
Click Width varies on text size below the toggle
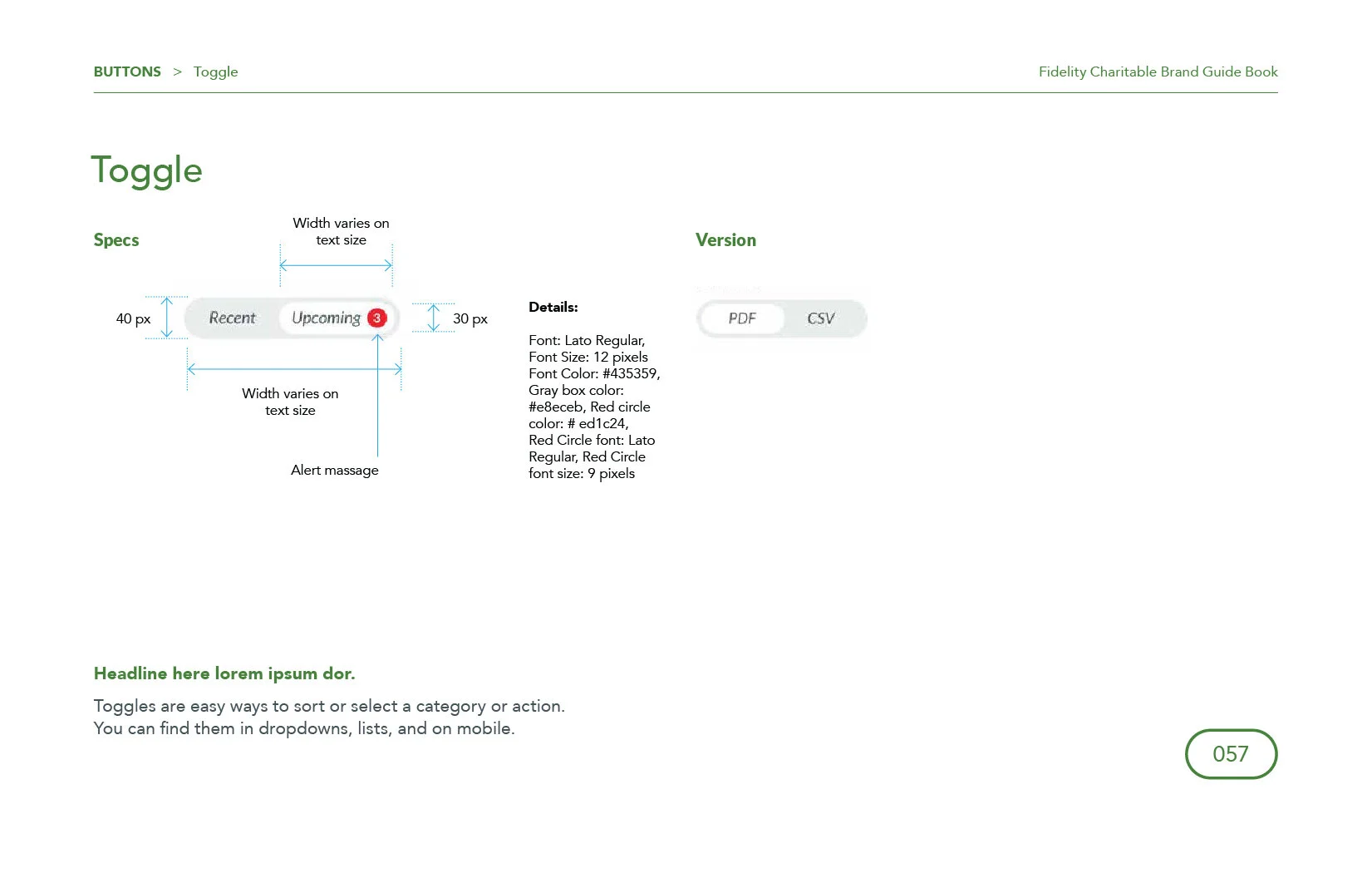[x=290, y=402]
